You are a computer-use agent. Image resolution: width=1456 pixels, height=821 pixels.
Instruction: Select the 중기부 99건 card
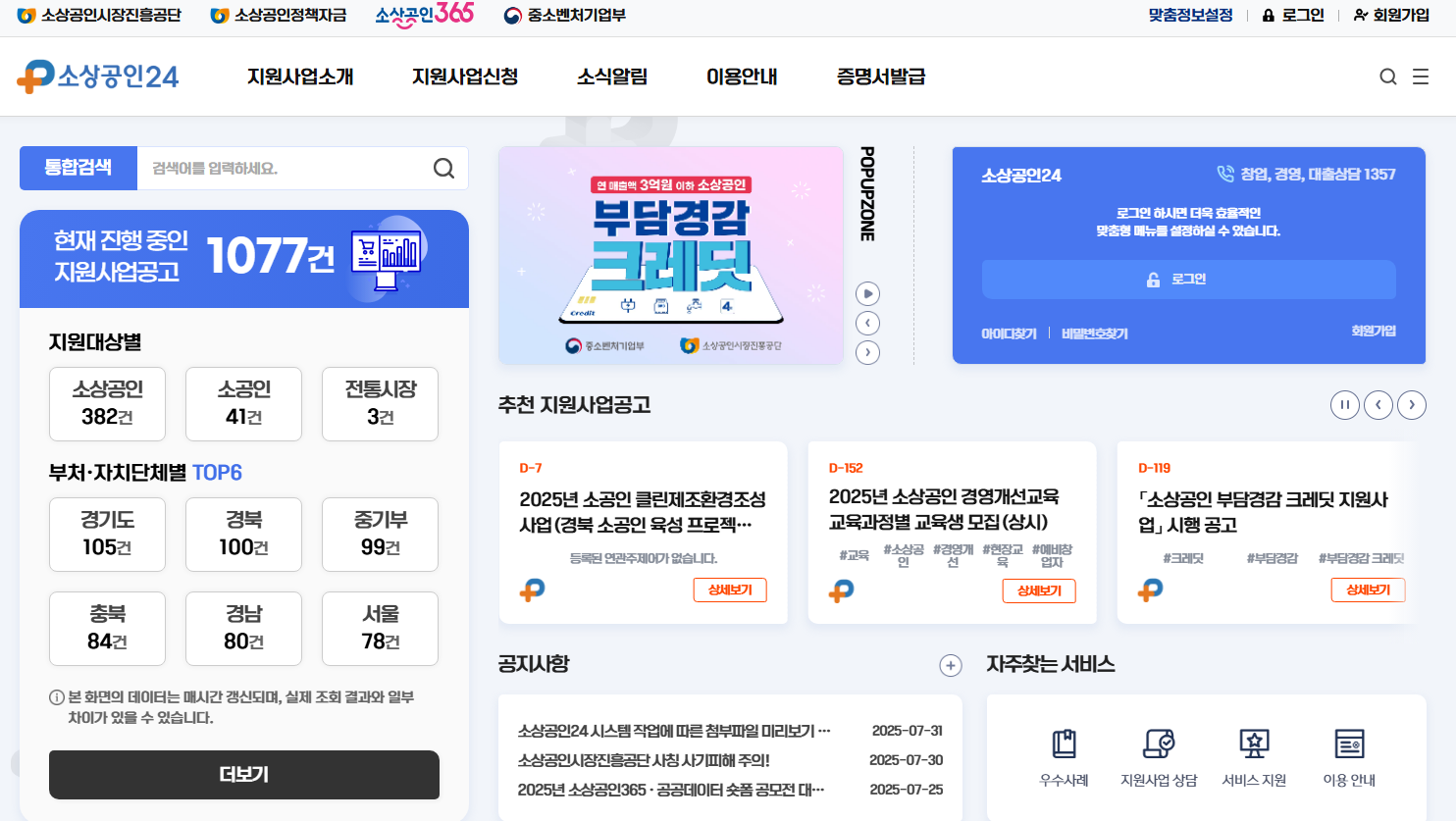click(380, 535)
